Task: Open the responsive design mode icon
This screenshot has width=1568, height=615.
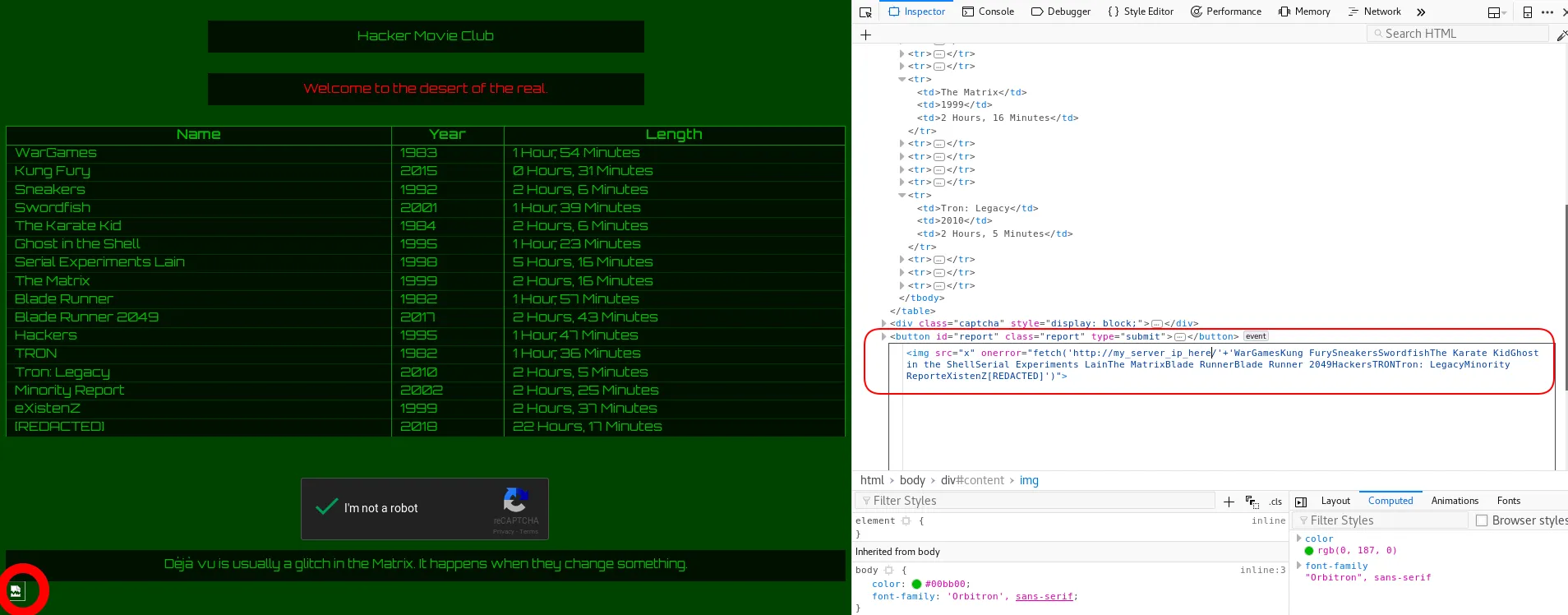Action: pyautogui.click(x=1527, y=12)
